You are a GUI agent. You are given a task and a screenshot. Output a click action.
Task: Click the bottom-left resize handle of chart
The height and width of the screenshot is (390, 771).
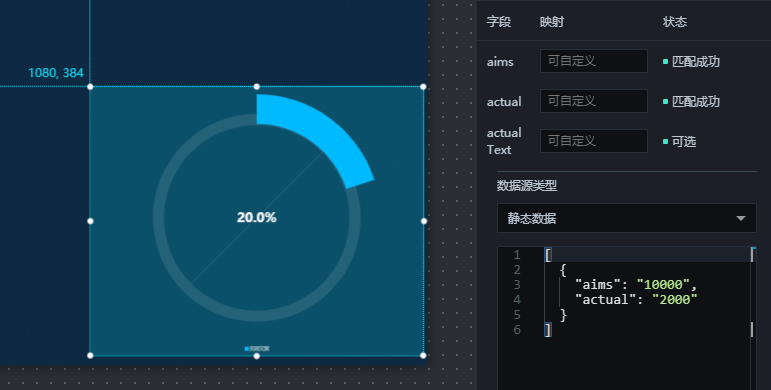coord(90,355)
